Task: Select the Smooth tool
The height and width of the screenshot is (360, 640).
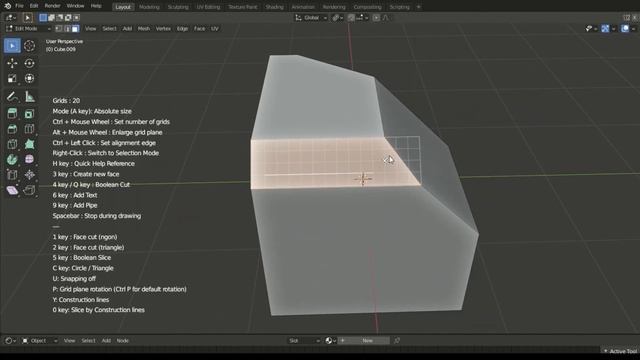Action: [29, 159]
